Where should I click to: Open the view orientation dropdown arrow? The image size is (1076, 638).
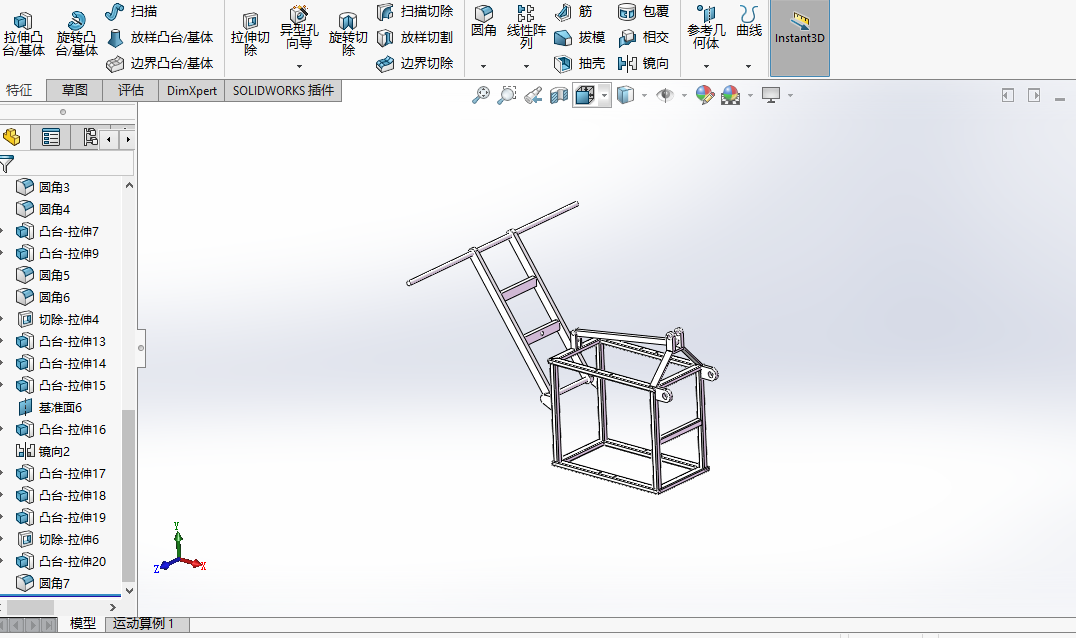pos(604,95)
